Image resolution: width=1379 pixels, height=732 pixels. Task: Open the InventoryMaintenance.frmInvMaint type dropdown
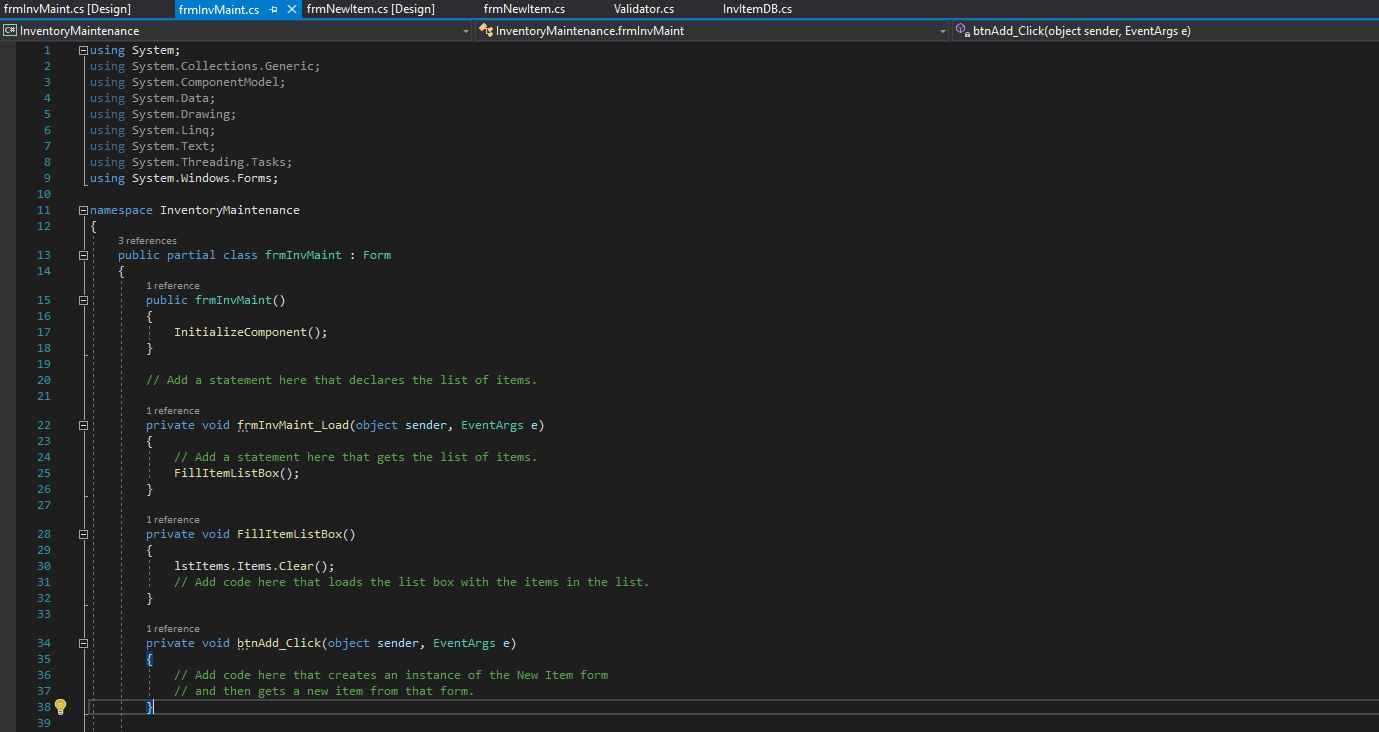tap(942, 31)
